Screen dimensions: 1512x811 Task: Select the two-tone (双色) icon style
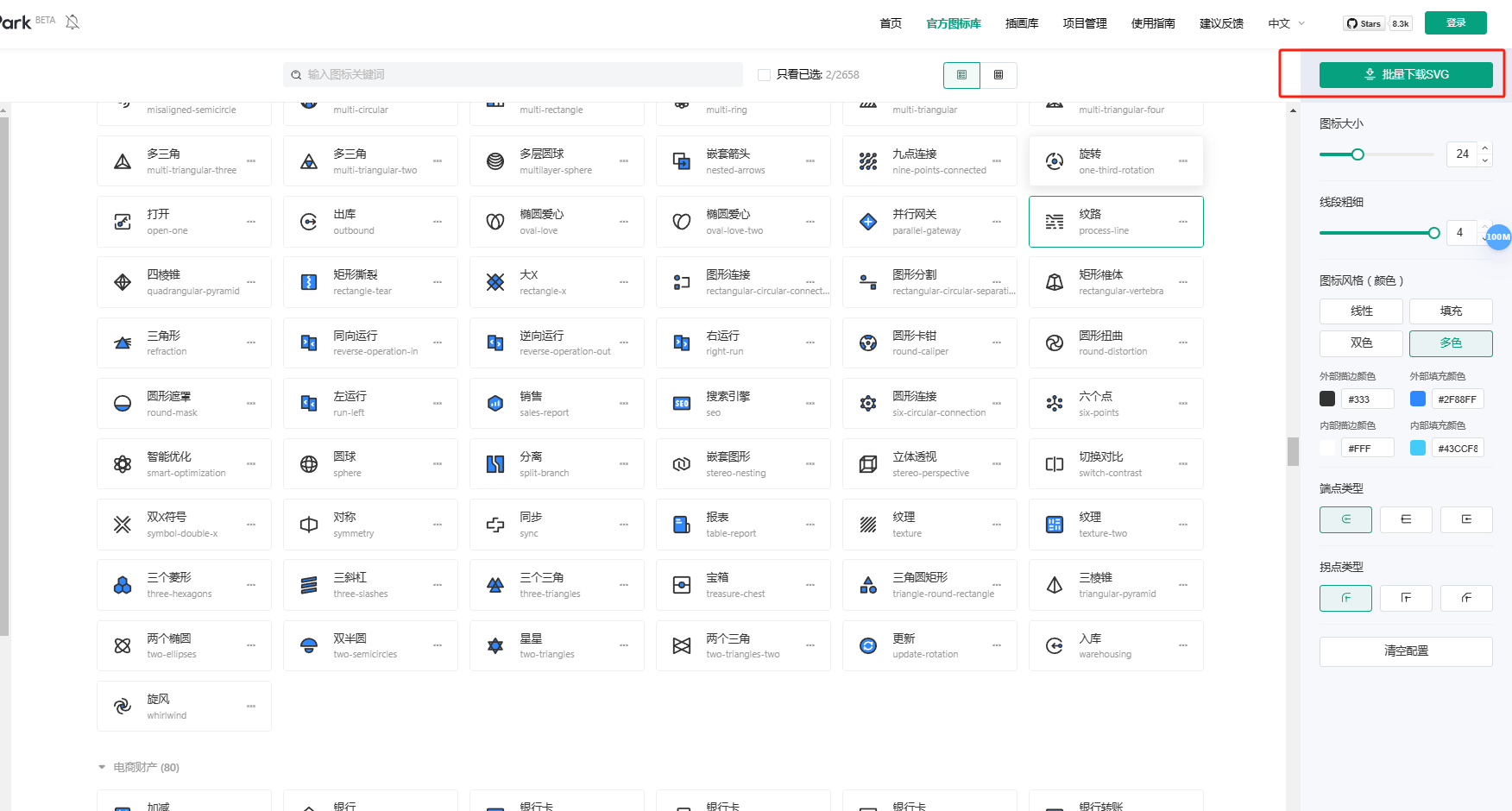click(1361, 343)
